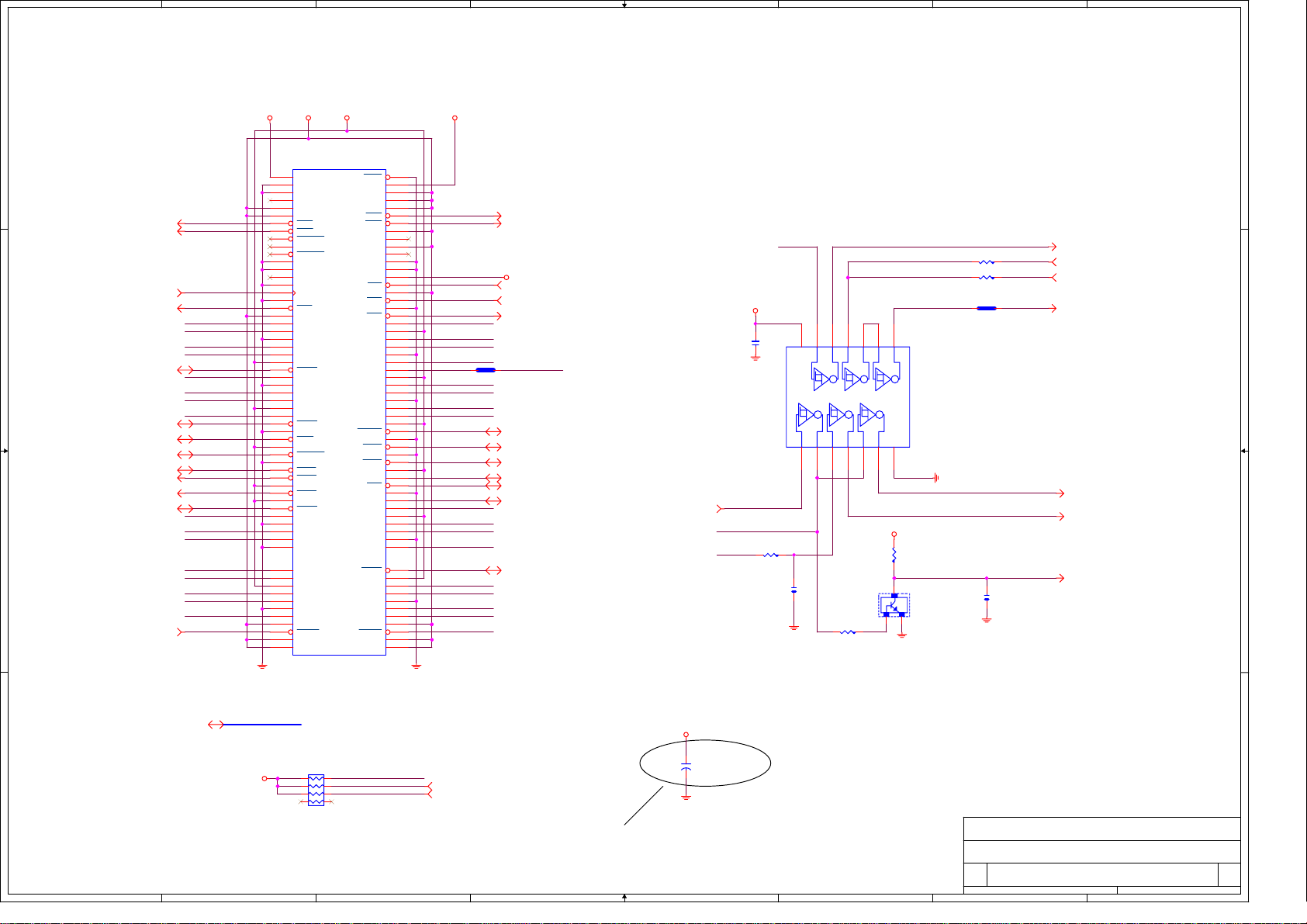
Task: Select the lower of the two series resistors
Action: coord(987,278)
